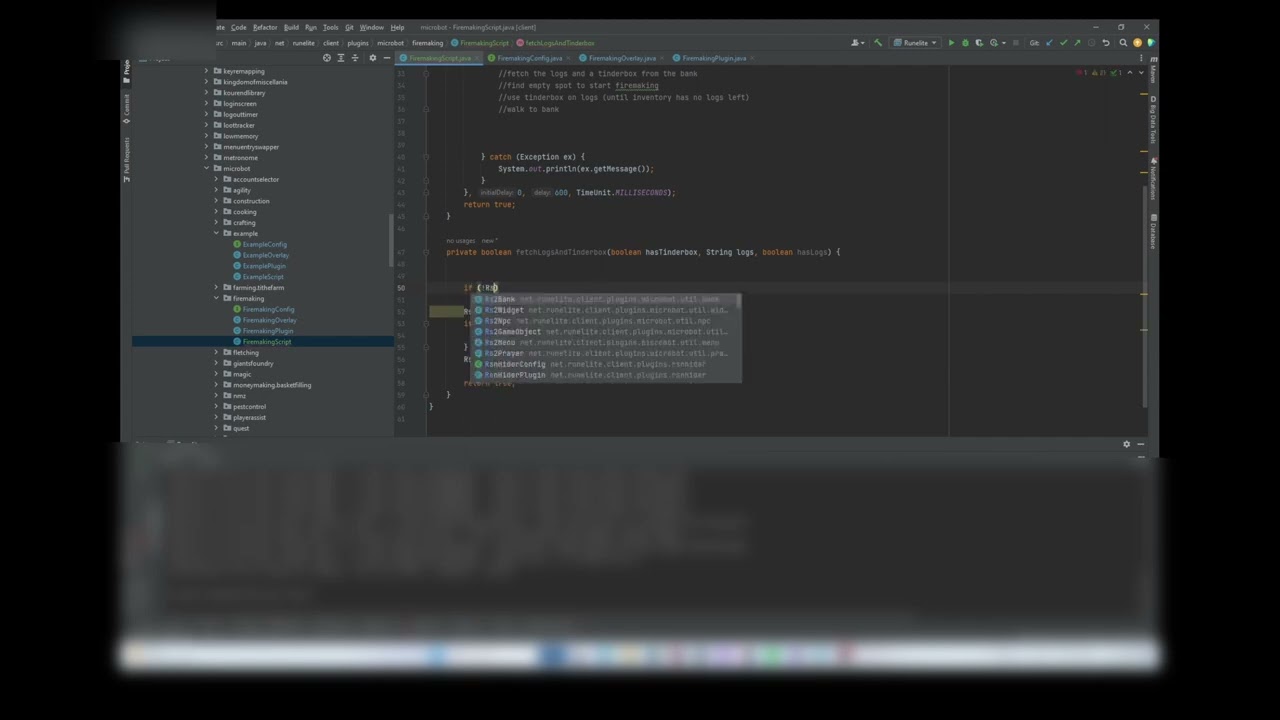Open the profiler dropdown arrow next to the run icons
The image size is (1280, 720).
pyautogui.click(x=1004, y=43)
